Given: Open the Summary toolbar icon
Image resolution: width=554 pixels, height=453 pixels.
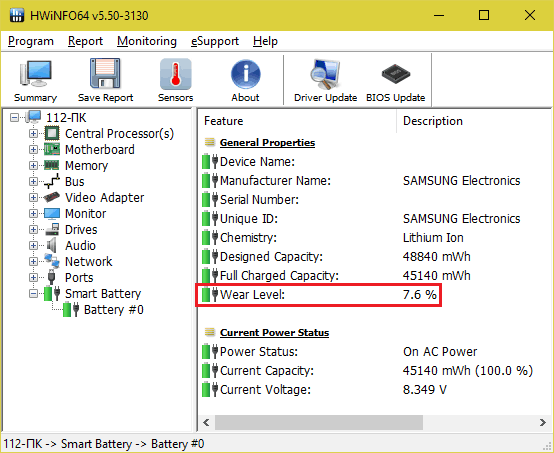Looking at the screenshot, I should [x=35, y=73].
